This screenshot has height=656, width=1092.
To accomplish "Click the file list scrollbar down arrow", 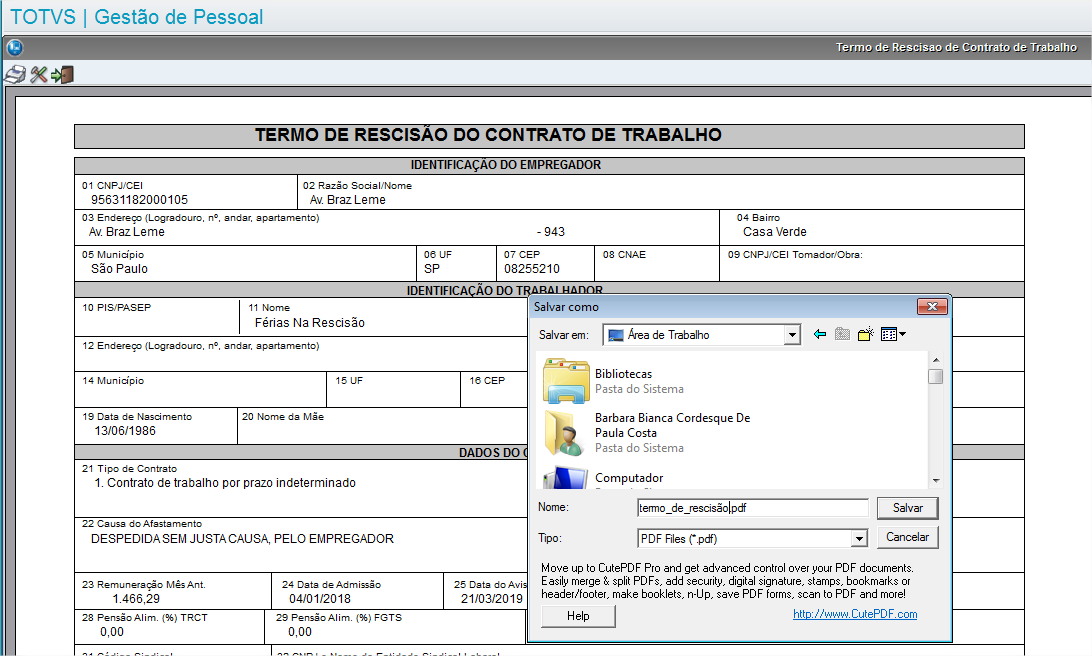I will click(x=936, y=481).
